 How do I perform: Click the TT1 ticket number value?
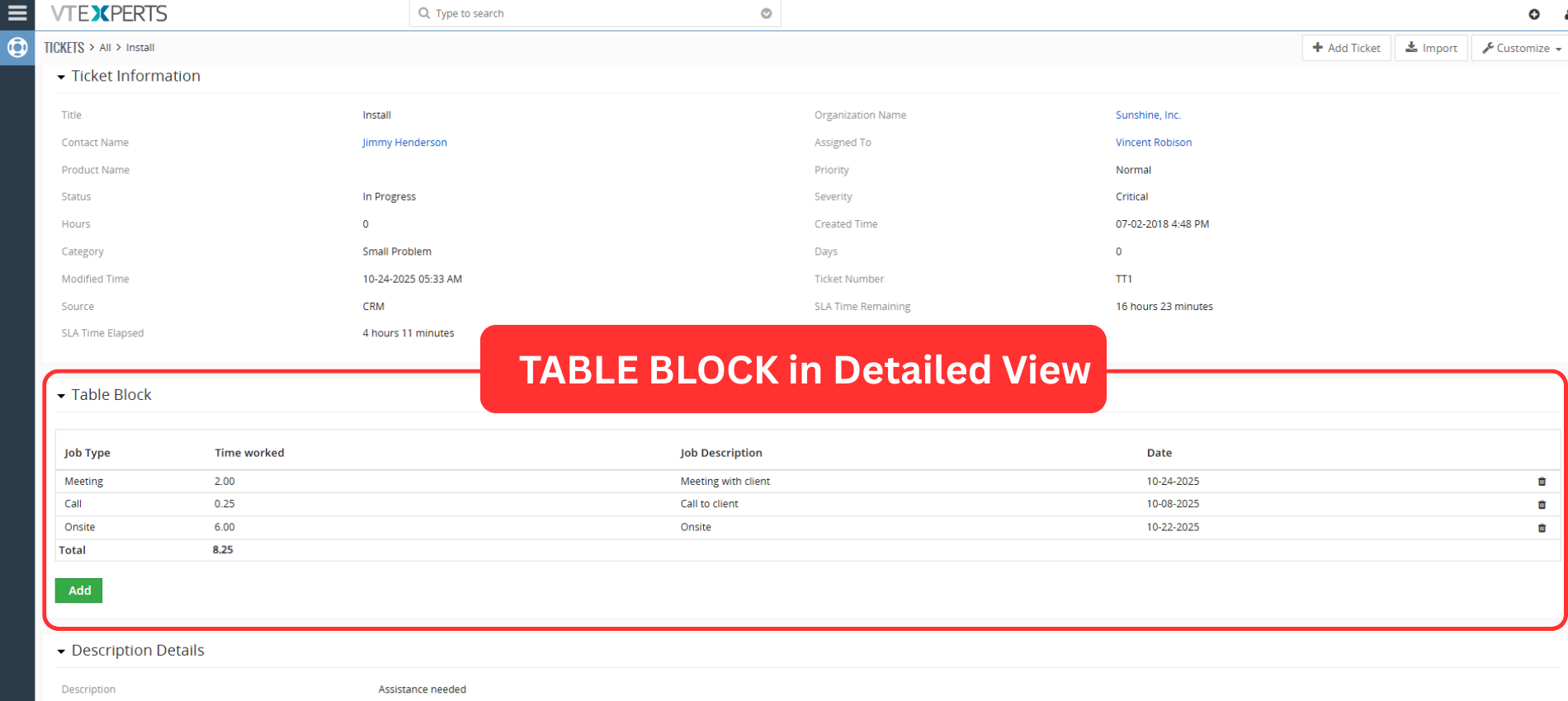point(1124,279)
